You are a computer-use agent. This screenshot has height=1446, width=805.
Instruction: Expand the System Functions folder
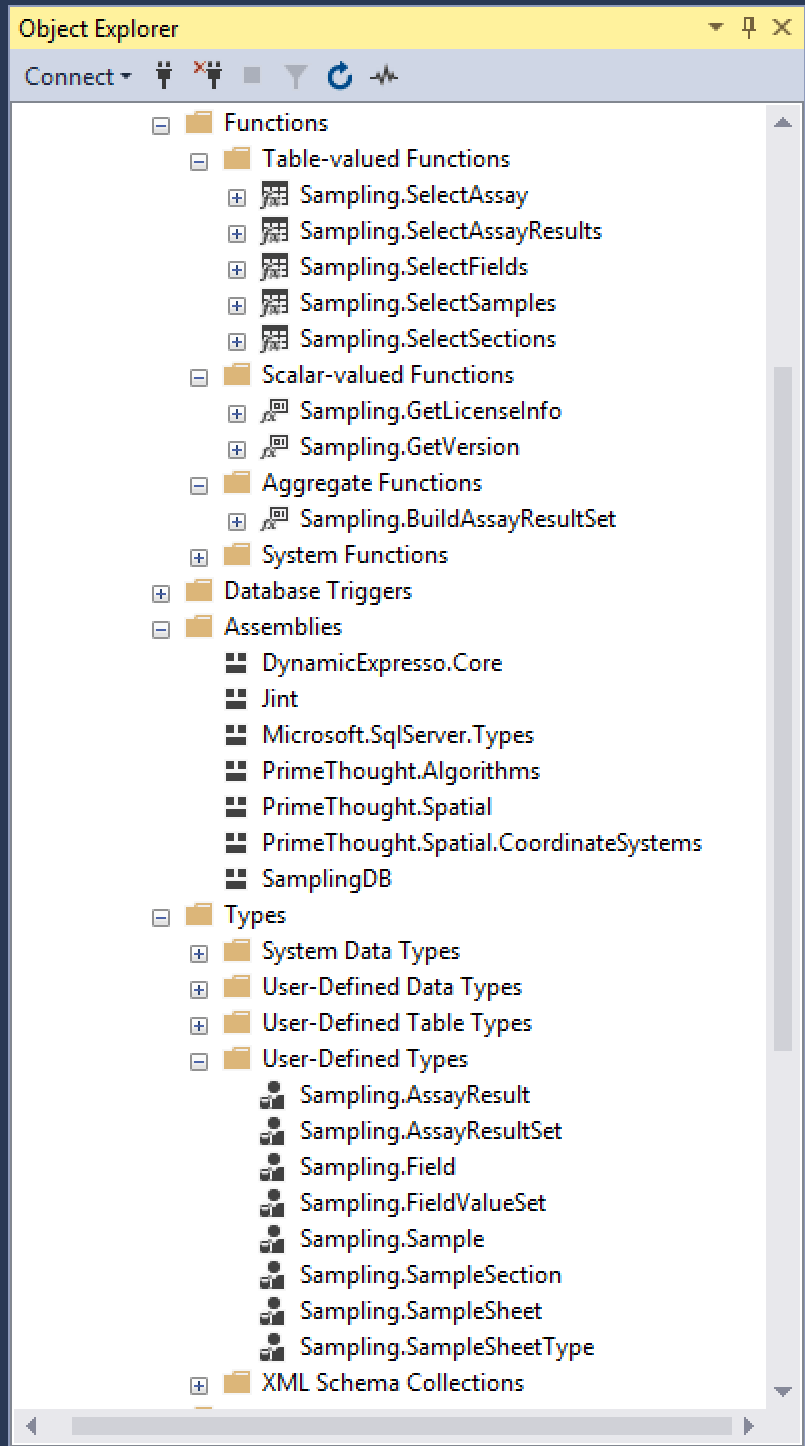pyautogui.click(x=199, y=556)
